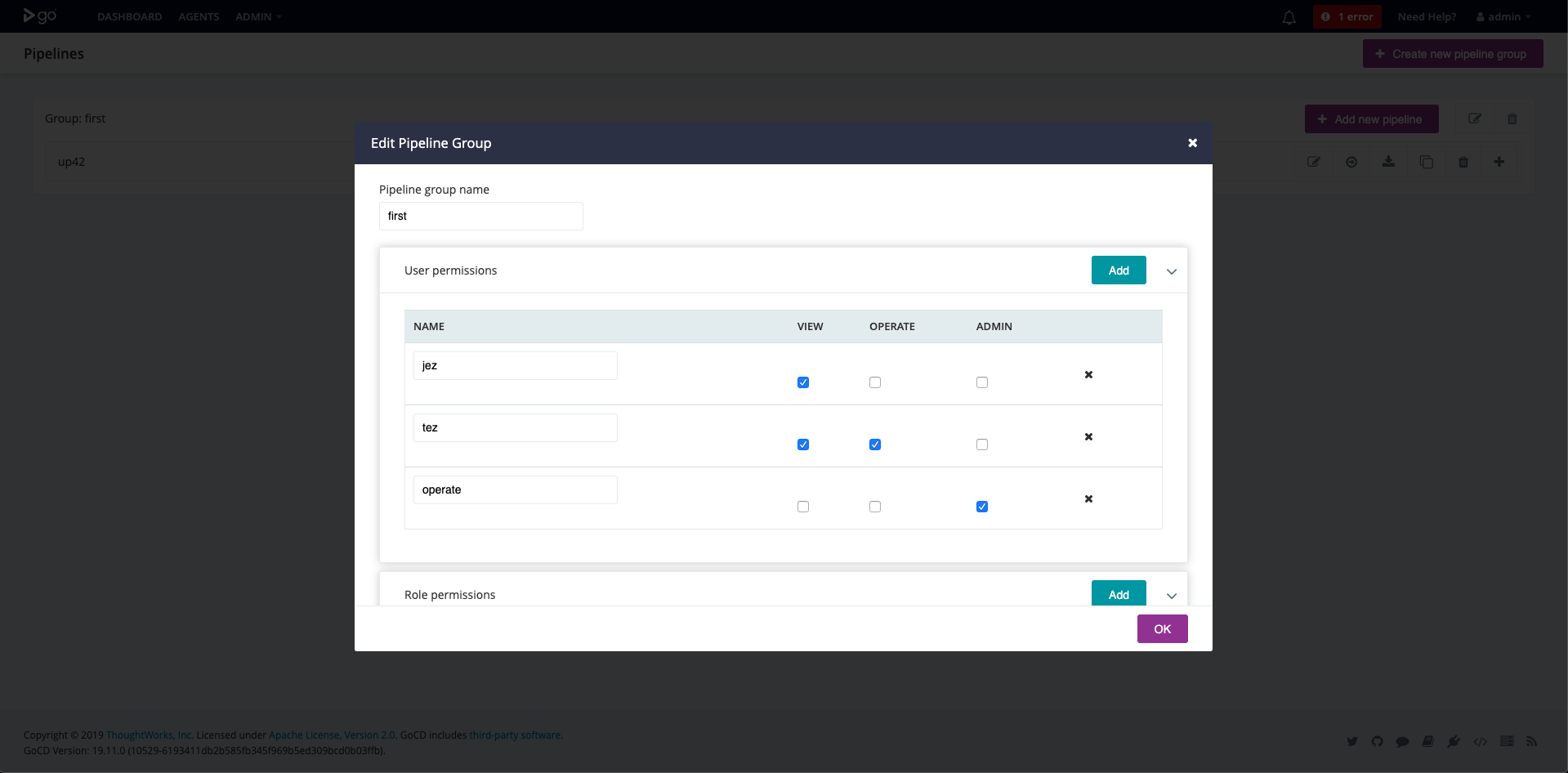This screenshot has width=1568, height=773.
Task: Toggle Operate permission for operate user
Action: 875,507
